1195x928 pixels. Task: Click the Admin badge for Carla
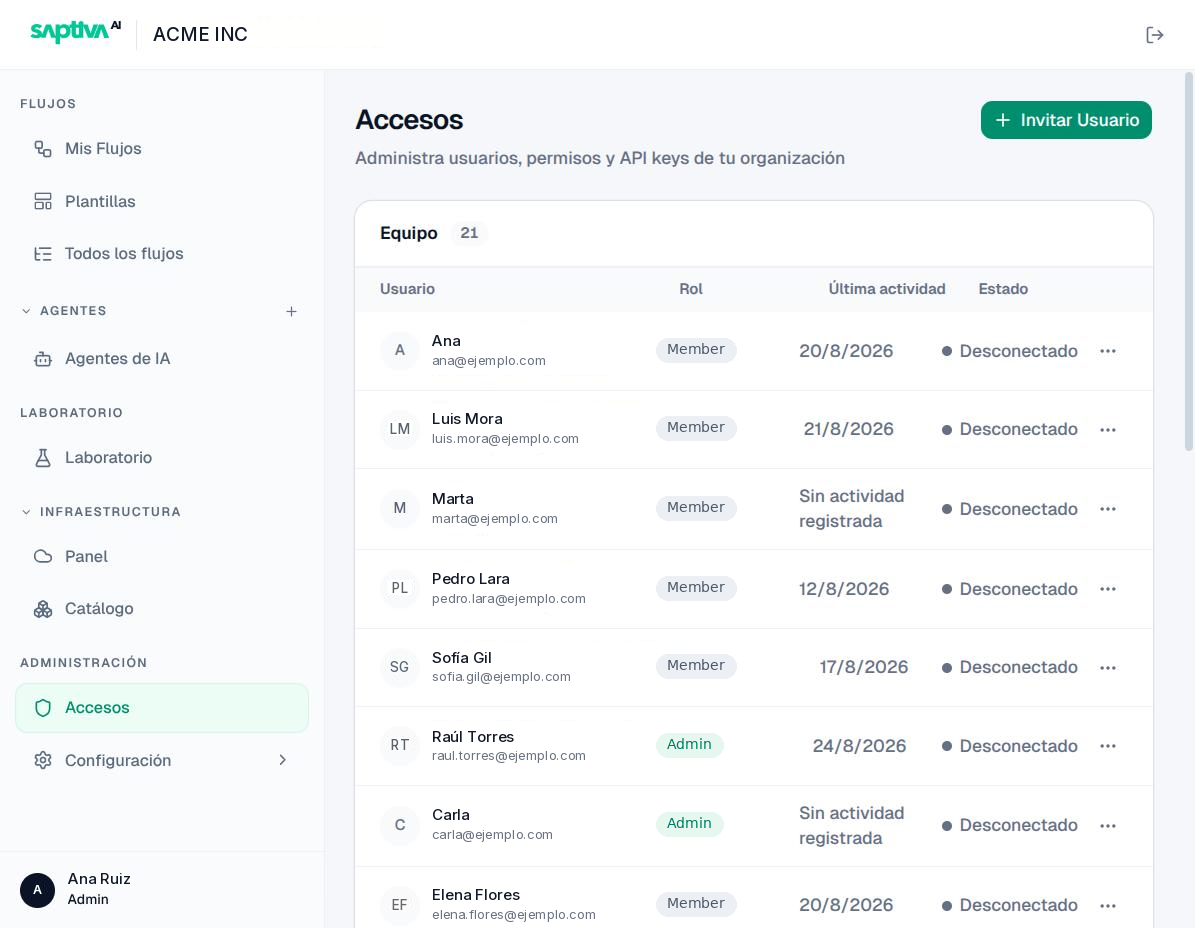click(689, 824)
